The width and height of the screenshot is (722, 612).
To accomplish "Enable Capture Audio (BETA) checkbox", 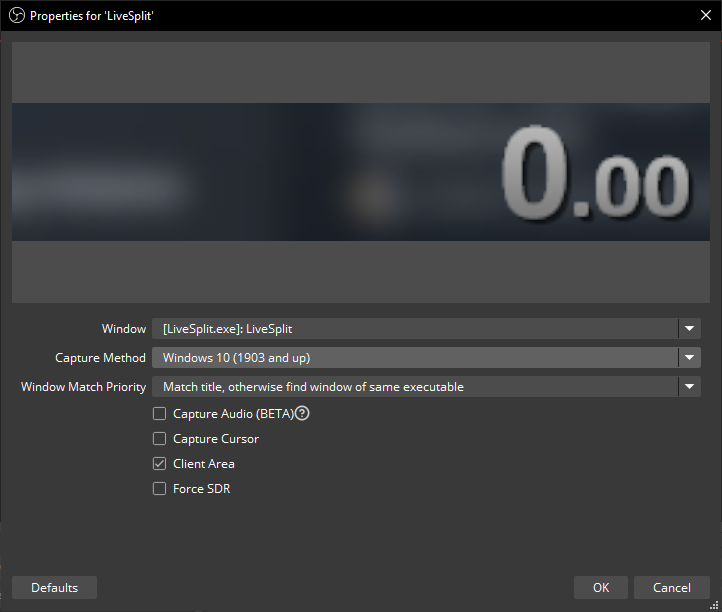I will [x=159, y=414].
